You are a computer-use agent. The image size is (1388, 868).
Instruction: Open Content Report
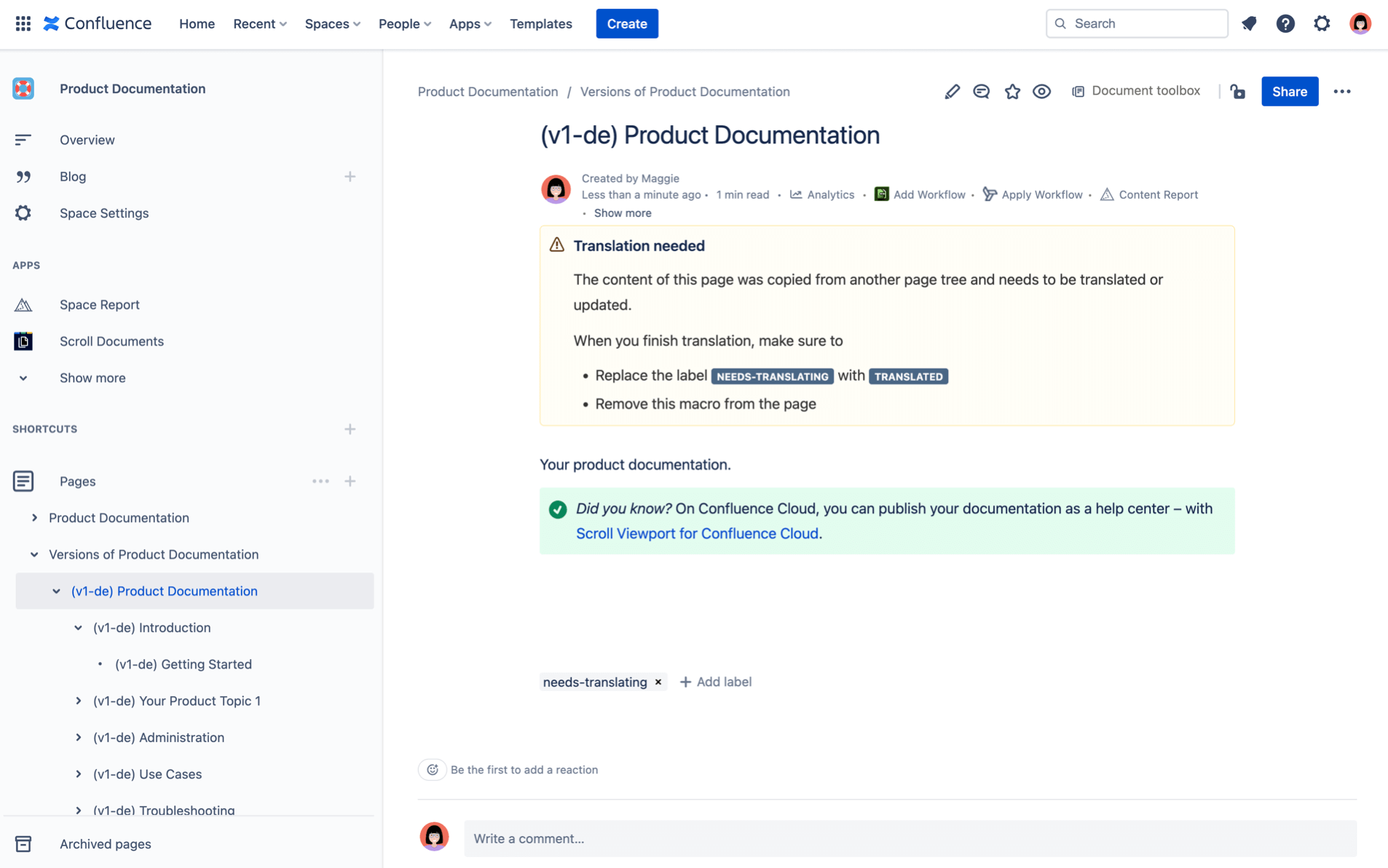[1148, 195]
